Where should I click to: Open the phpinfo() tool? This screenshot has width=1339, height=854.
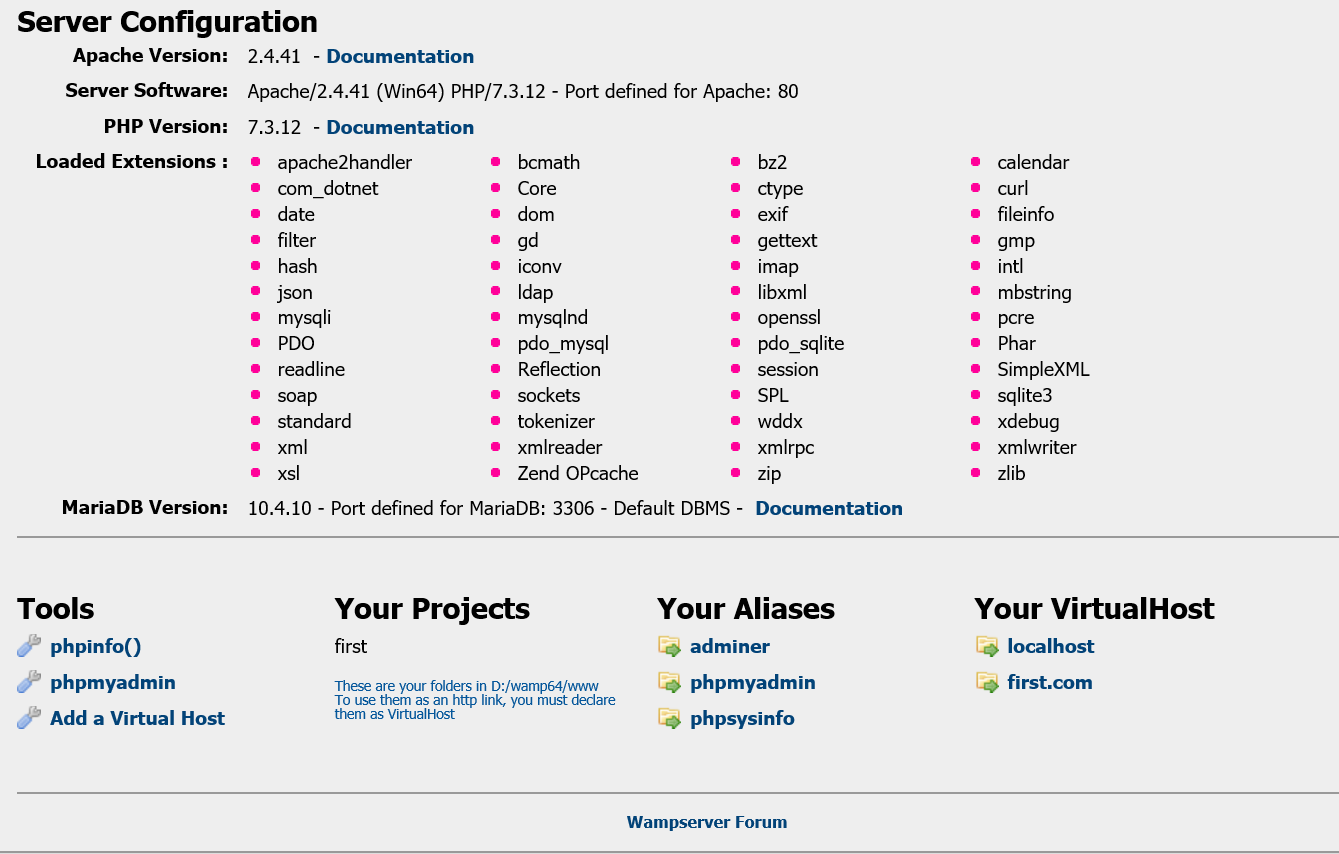95,646
